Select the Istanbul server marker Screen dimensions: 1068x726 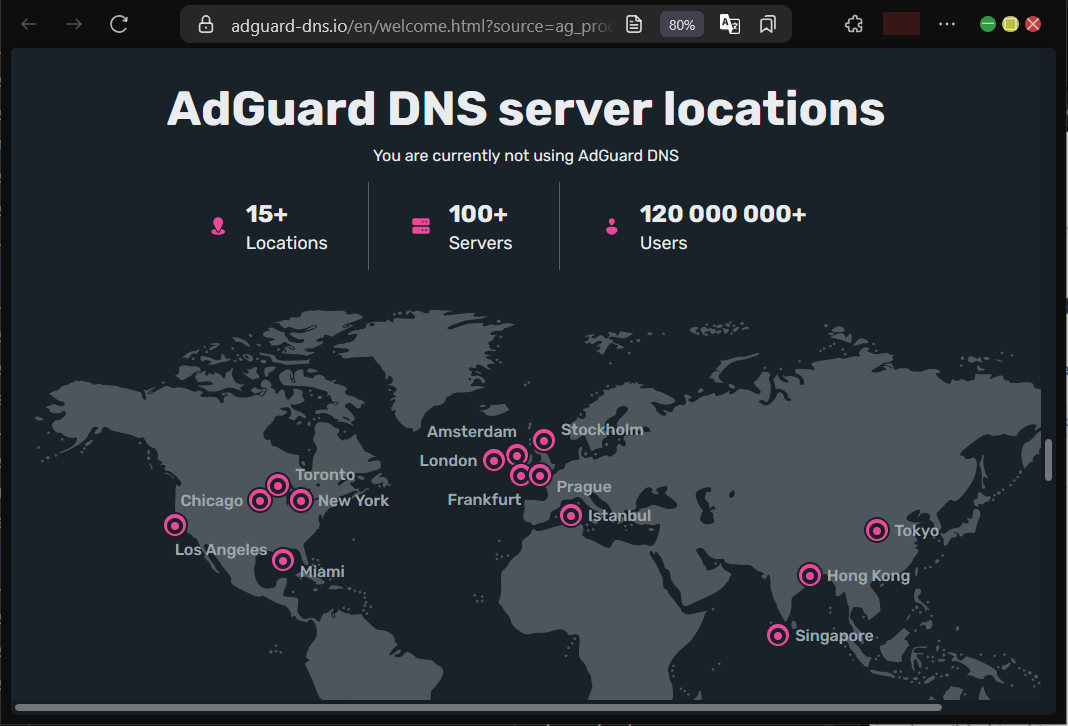click(571, 516)
